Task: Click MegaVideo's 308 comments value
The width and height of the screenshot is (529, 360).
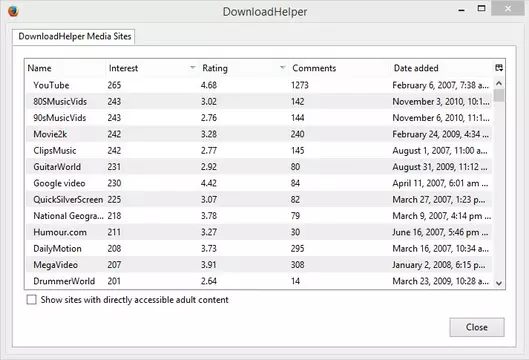Action: 298,265
